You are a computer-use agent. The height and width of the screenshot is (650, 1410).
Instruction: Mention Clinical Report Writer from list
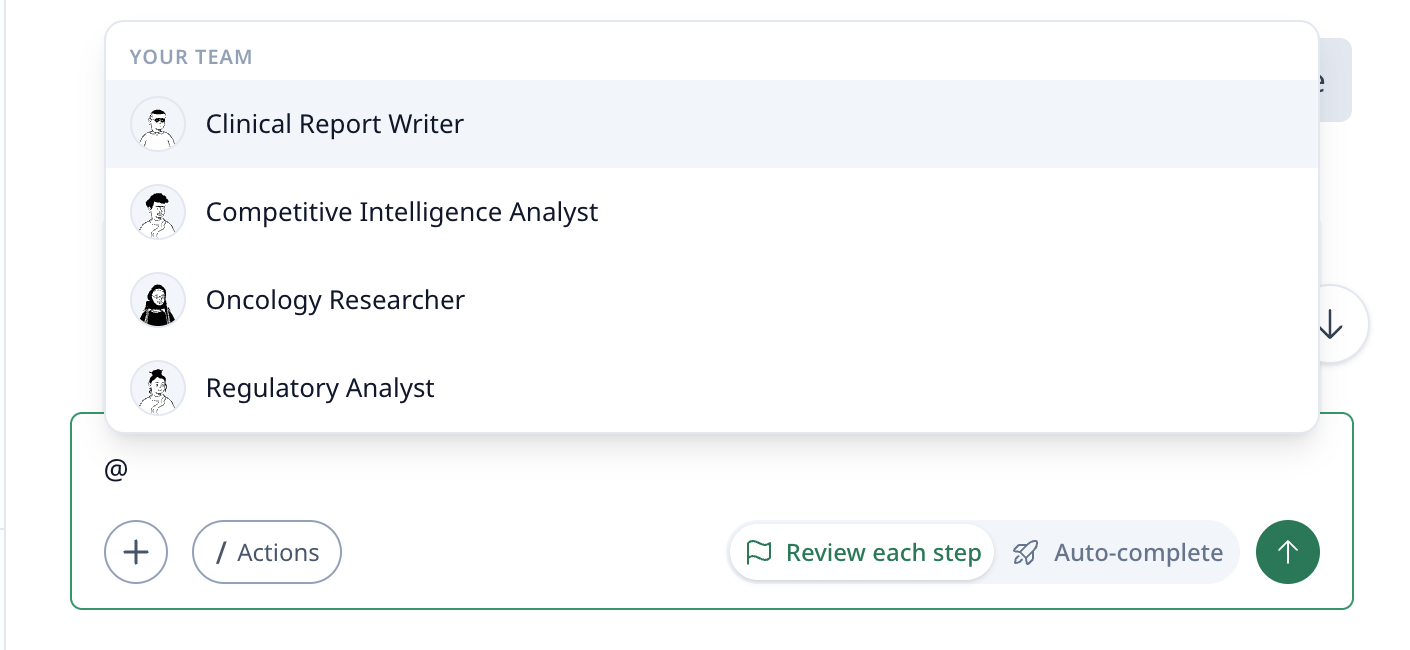pyautogui.click(x=334, y=124)
